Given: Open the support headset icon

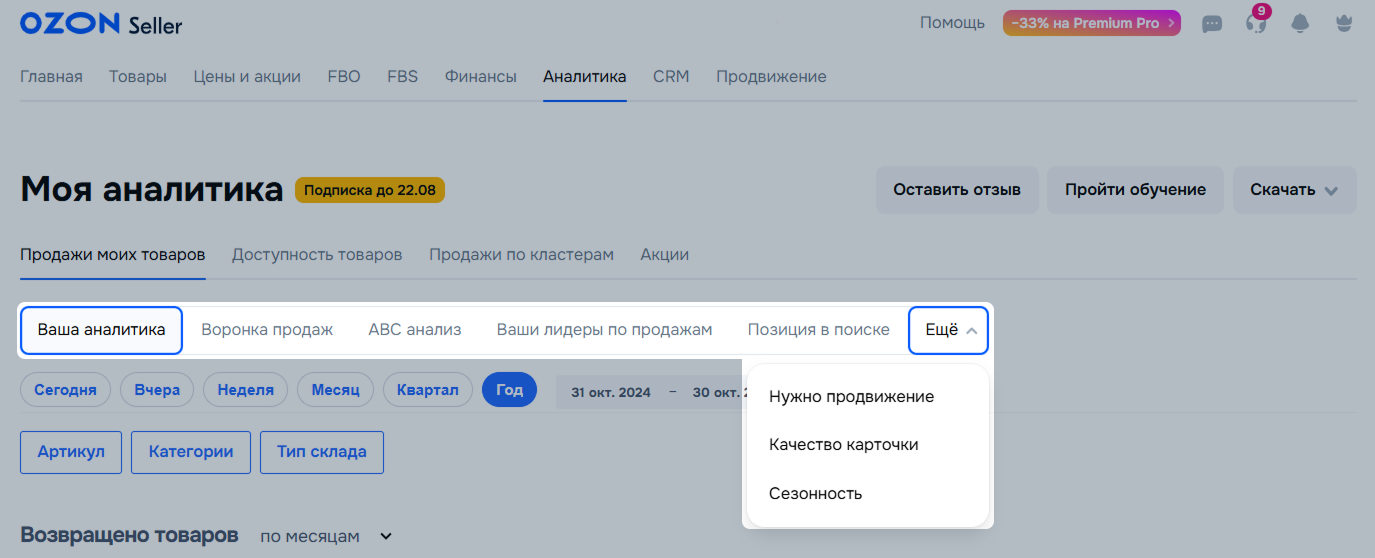Looking at the screenshot, I should point(1256,24).
